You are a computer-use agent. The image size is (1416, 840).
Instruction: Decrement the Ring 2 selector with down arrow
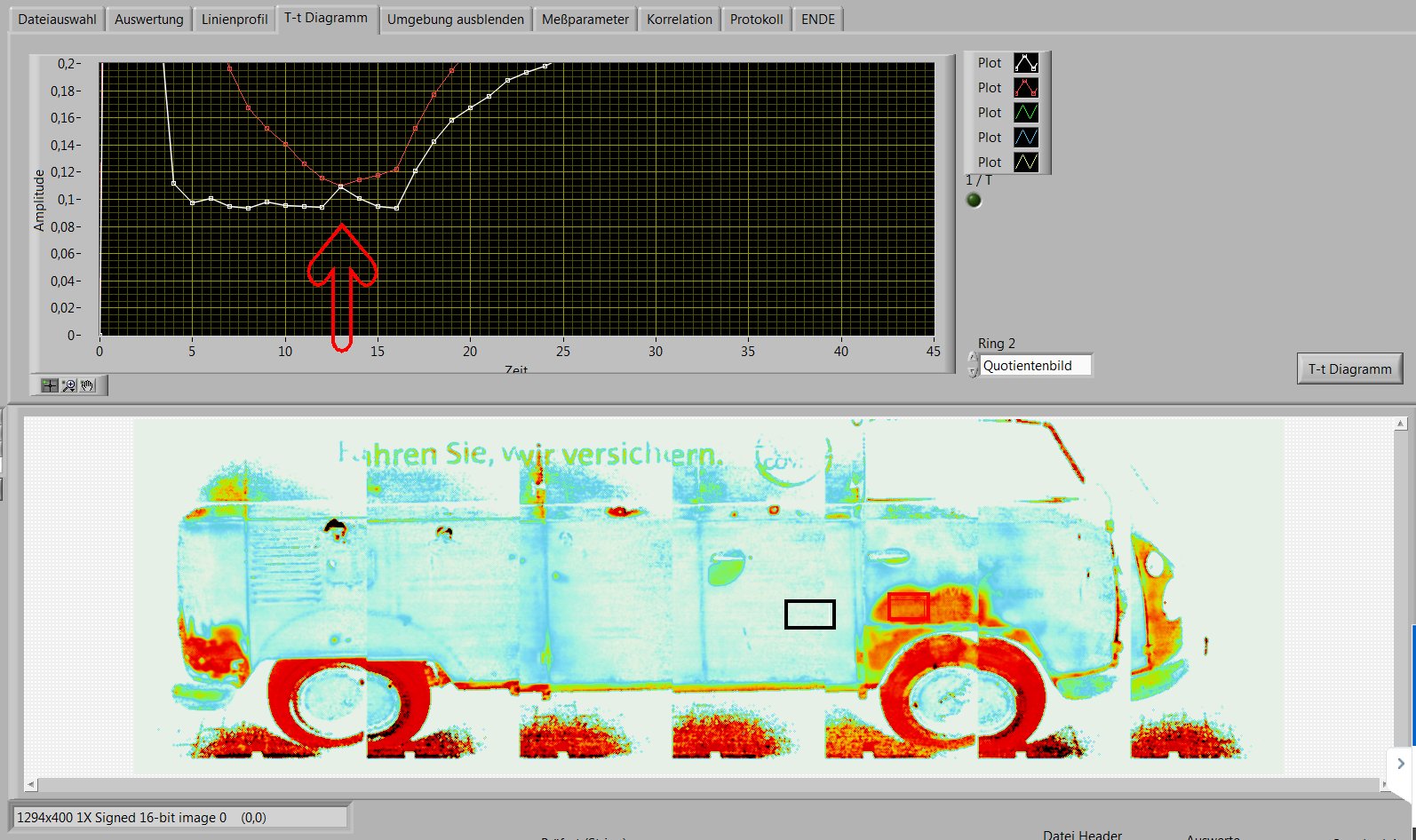(973, 371)
